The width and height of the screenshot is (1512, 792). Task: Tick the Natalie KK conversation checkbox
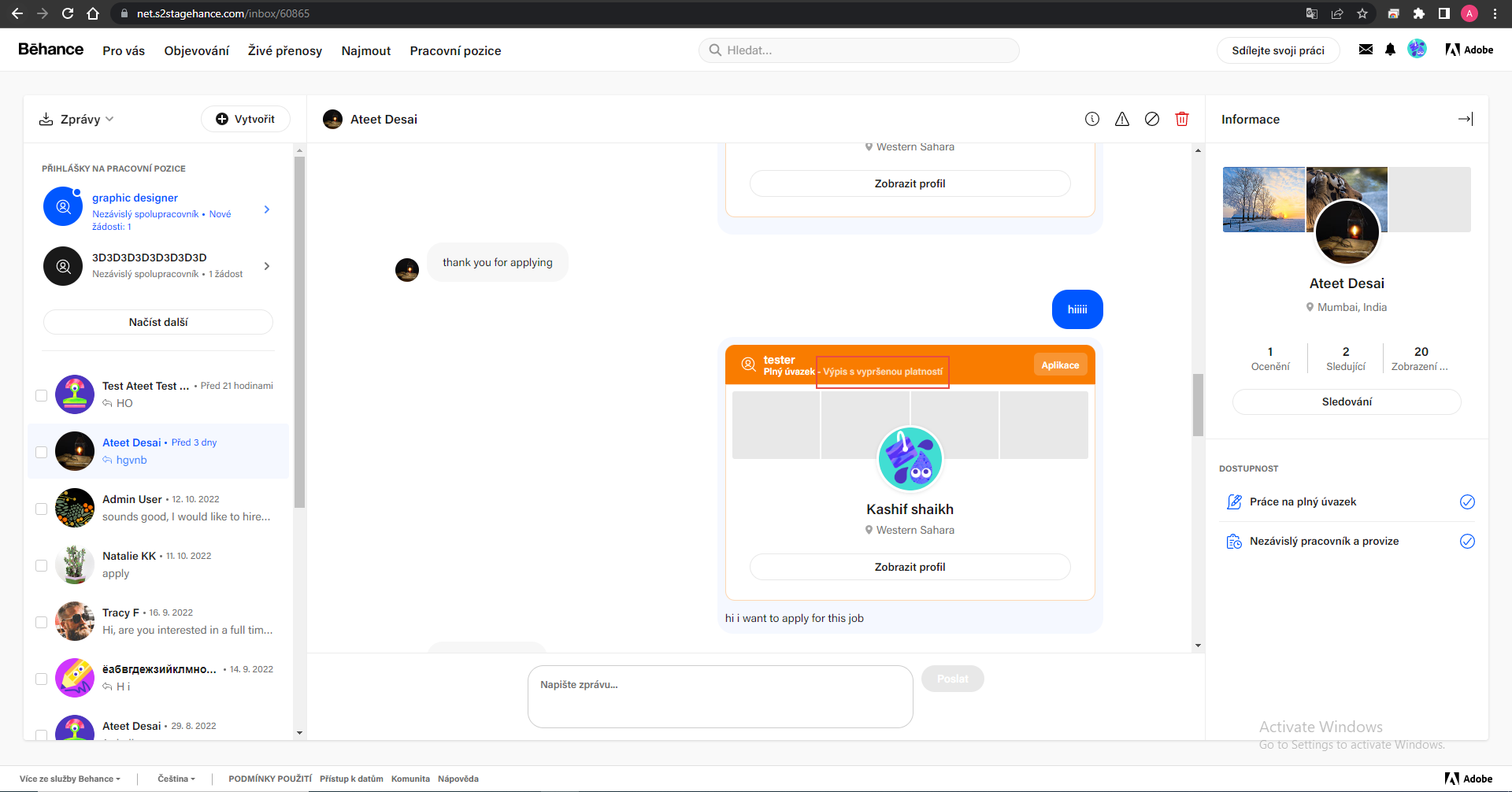pos(42,565)
